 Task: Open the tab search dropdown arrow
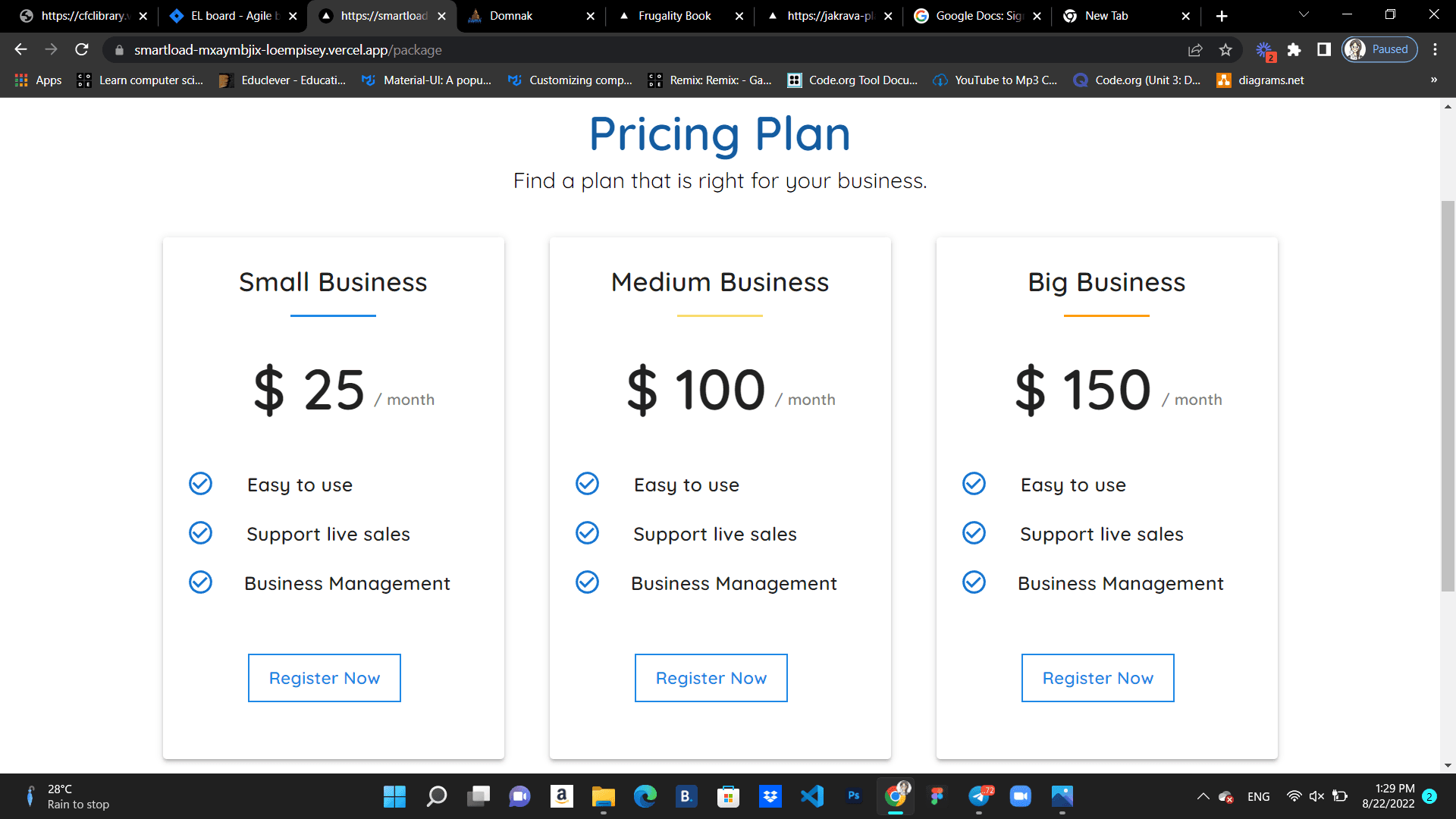click(1304, 15)
